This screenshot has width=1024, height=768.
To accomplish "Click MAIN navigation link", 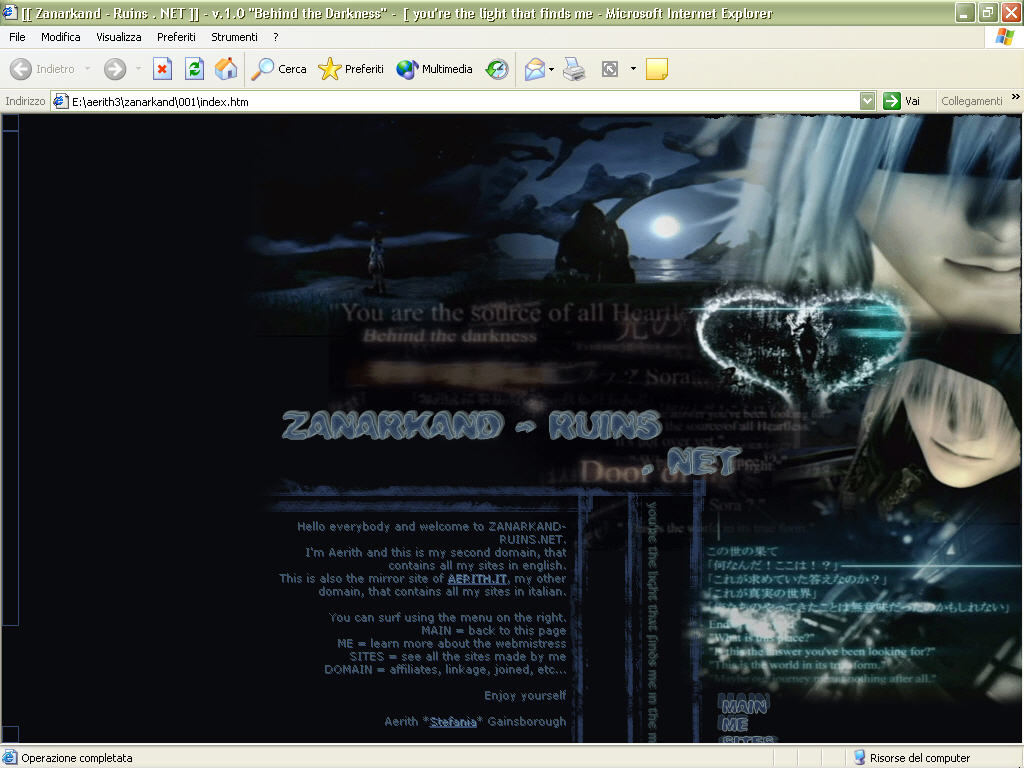I will pyautogui.click(x=744, y=706).
